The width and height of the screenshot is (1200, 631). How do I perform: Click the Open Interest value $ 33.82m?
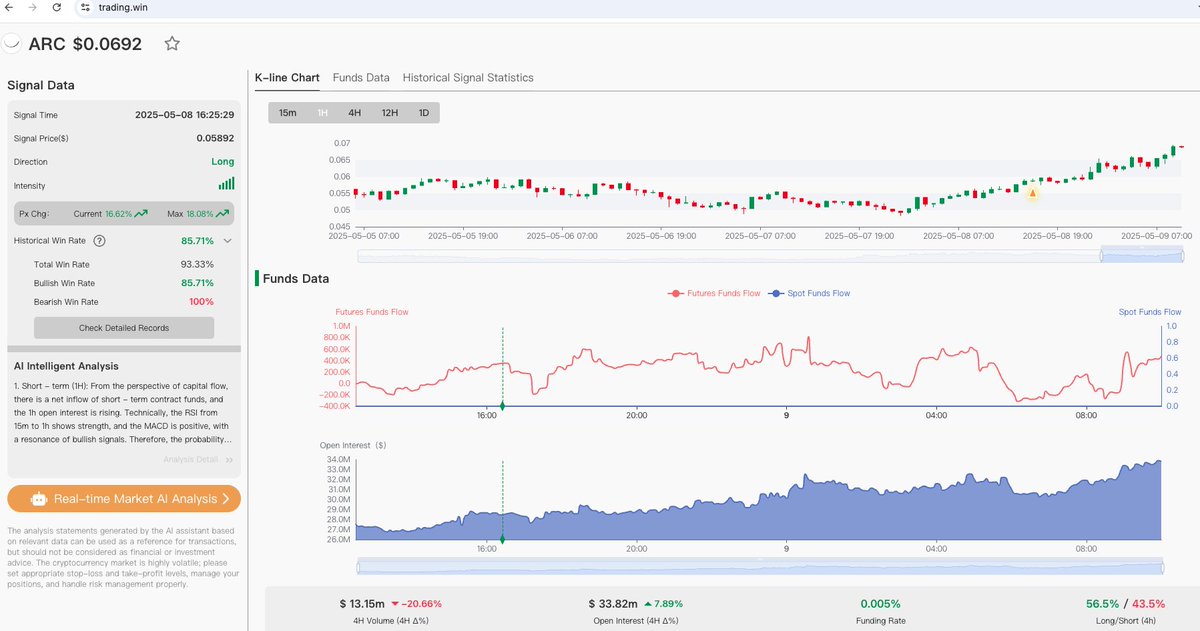click(x=613, y=604)
